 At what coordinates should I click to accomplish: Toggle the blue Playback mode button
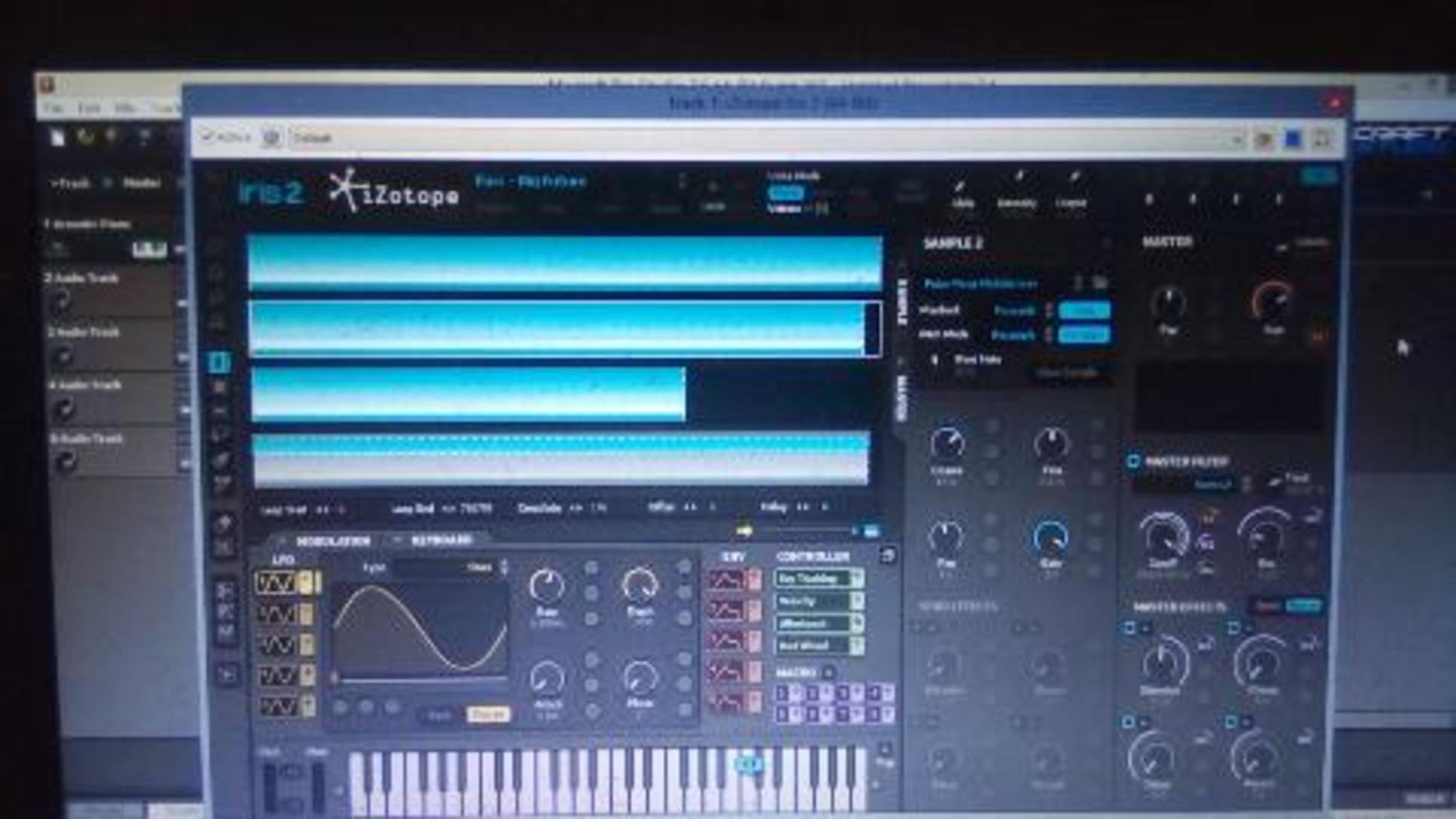[1084, 311]
